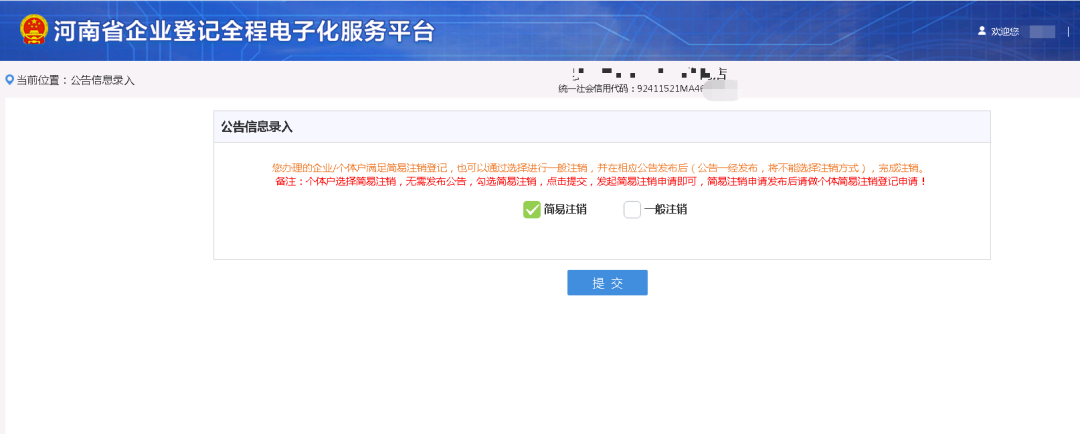Click the national emblem logo
The image size is (1080, 434).
[33, 30]
